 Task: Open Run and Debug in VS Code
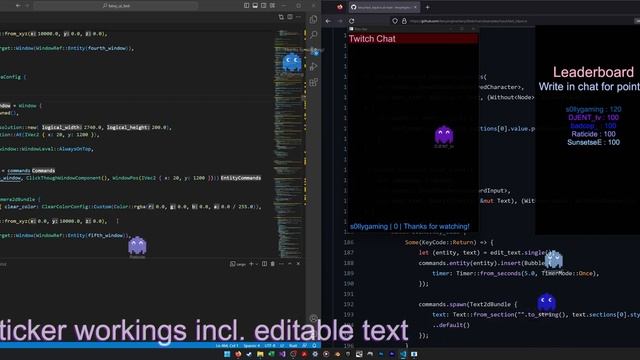(x=313, y=67)
